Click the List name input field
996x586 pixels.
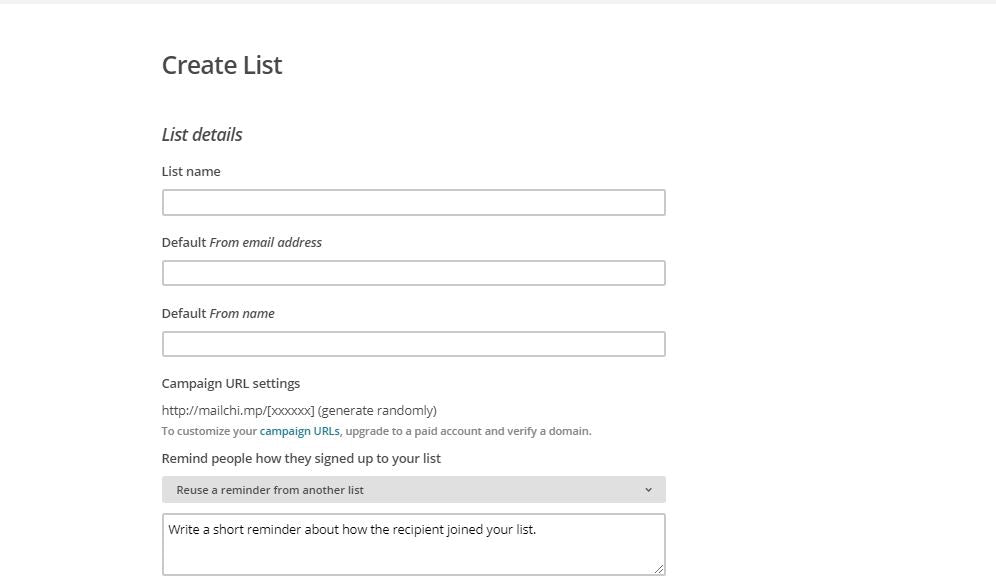413,202
